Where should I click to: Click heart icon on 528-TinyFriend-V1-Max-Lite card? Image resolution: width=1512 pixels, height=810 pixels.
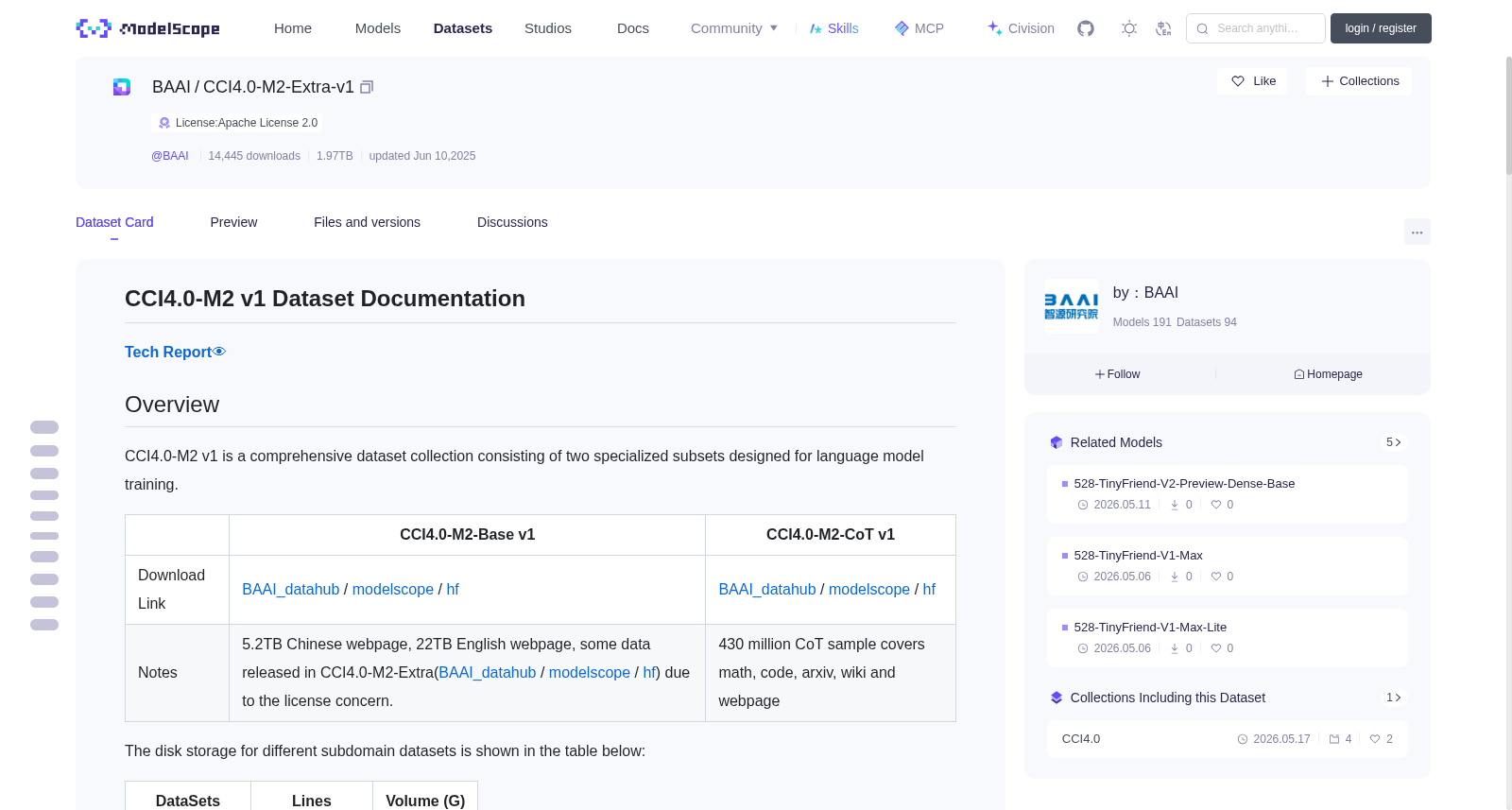[1216, 648]
